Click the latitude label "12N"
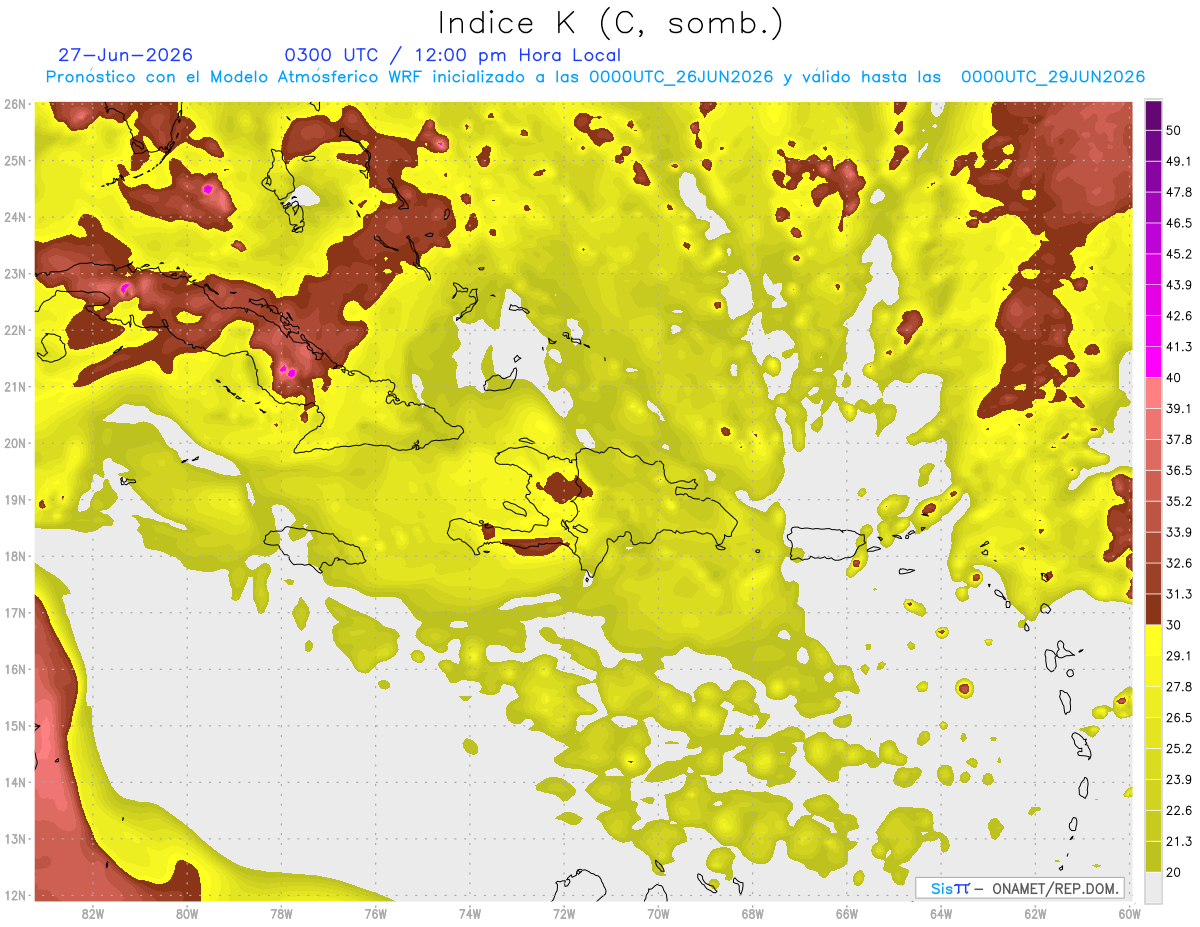The image size is (1200, 927). (x=15, y=895)
